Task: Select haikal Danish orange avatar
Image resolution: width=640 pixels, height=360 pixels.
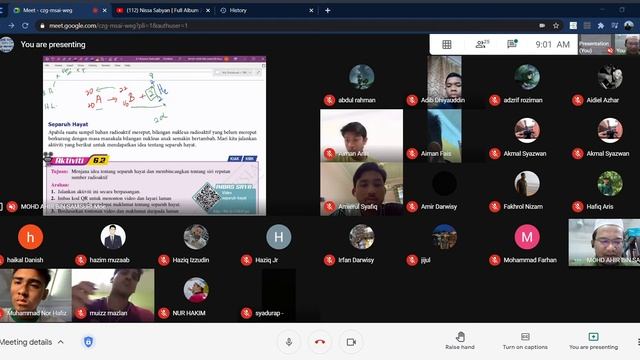Action: point(30,237)
